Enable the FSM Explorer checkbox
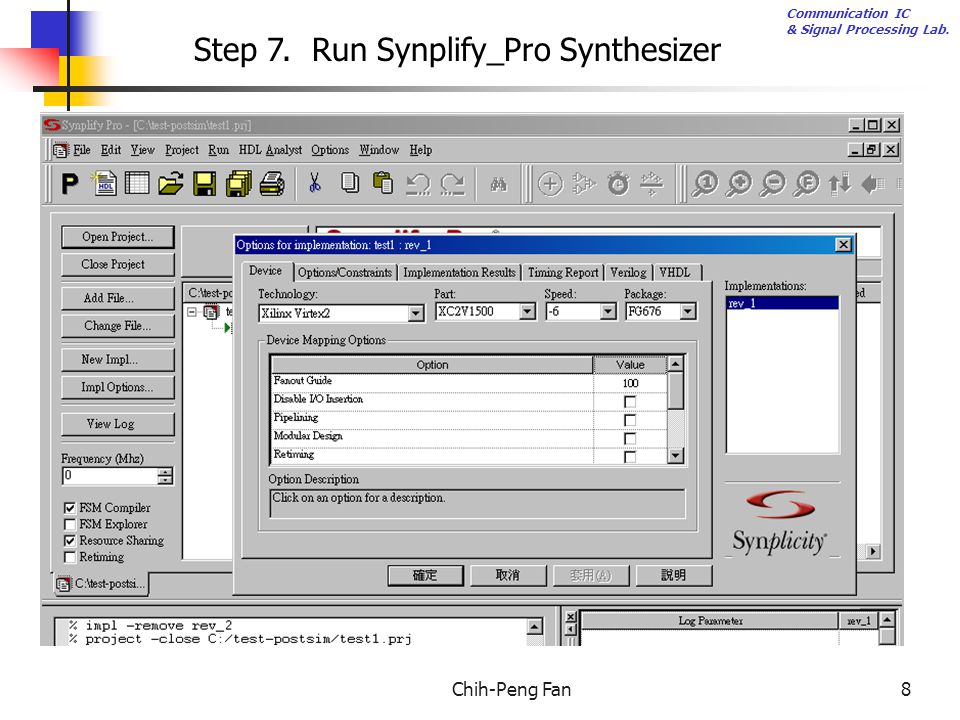Viewport: 960px width, 720px height. [x=70, y=525]
